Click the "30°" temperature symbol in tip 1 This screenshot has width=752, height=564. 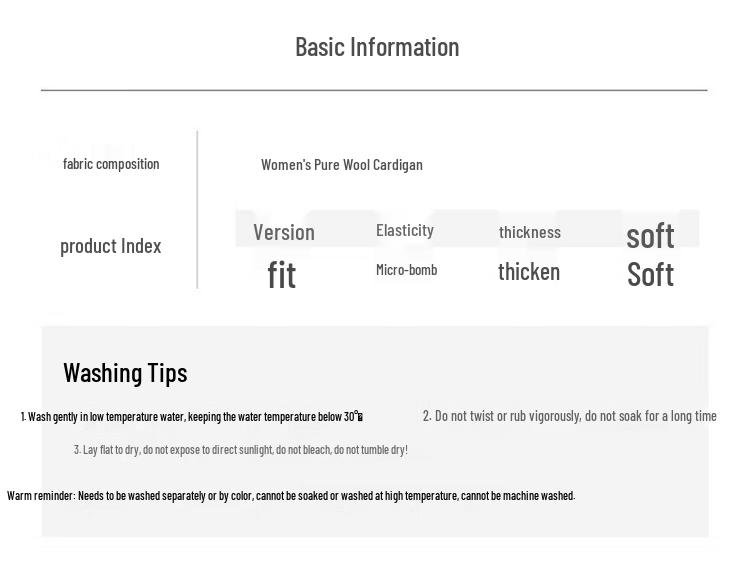354,417
